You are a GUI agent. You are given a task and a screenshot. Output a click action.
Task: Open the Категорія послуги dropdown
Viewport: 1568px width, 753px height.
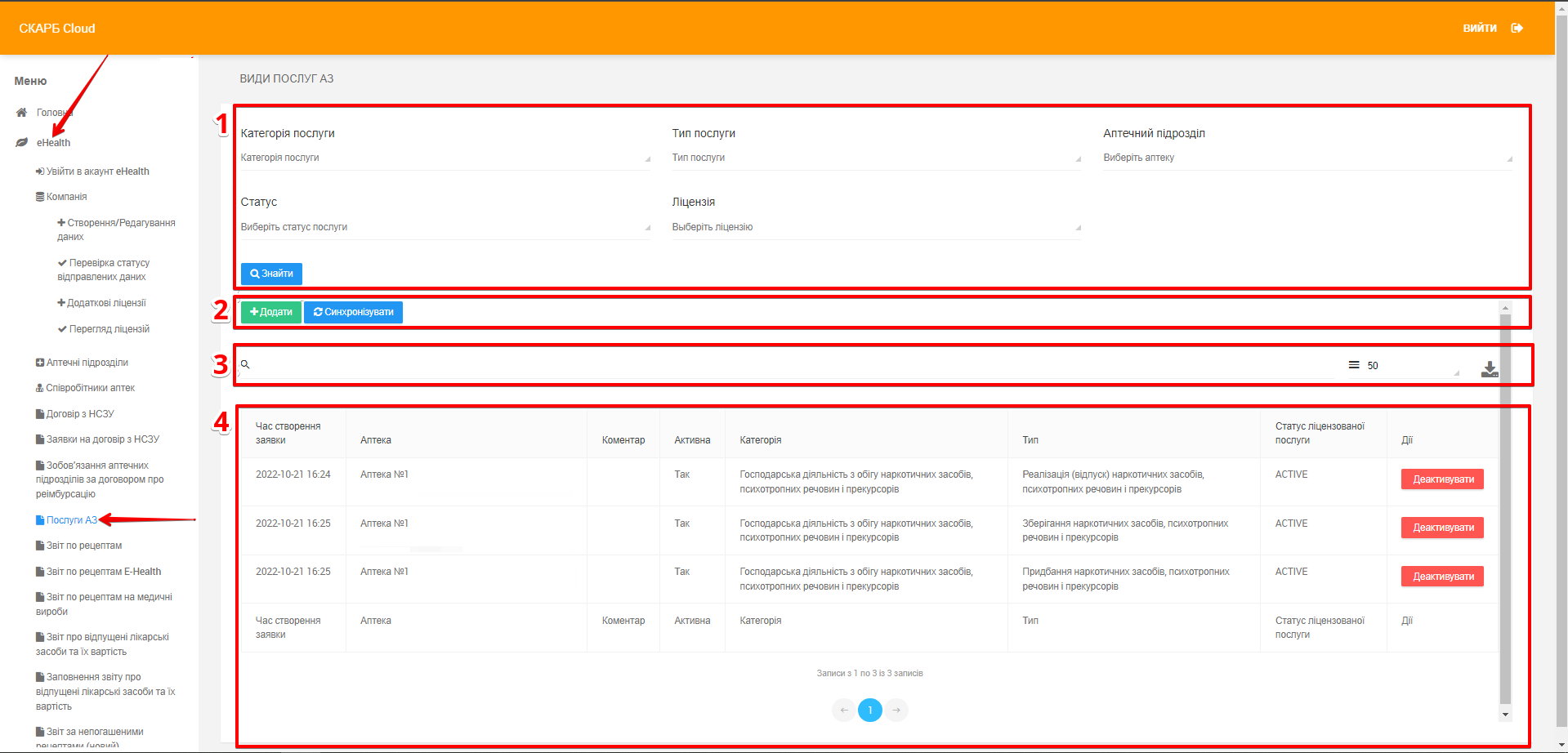coord(445,158)
